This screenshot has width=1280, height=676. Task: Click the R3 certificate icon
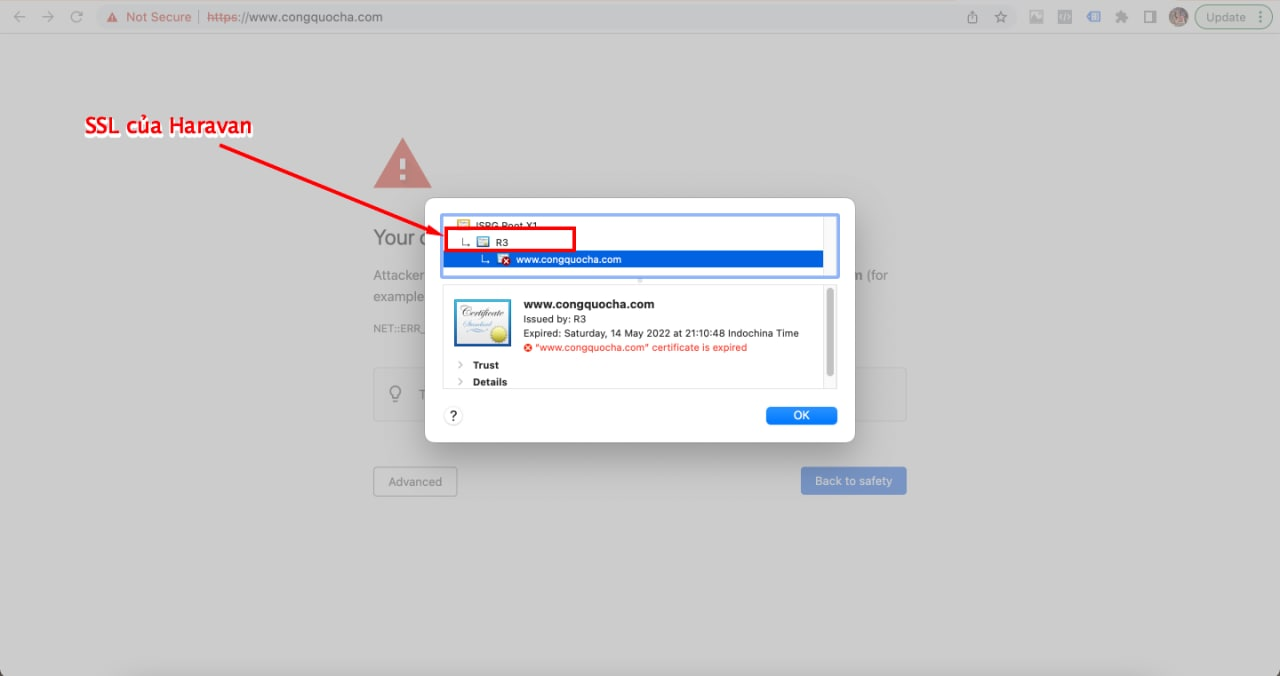(483, 242)
